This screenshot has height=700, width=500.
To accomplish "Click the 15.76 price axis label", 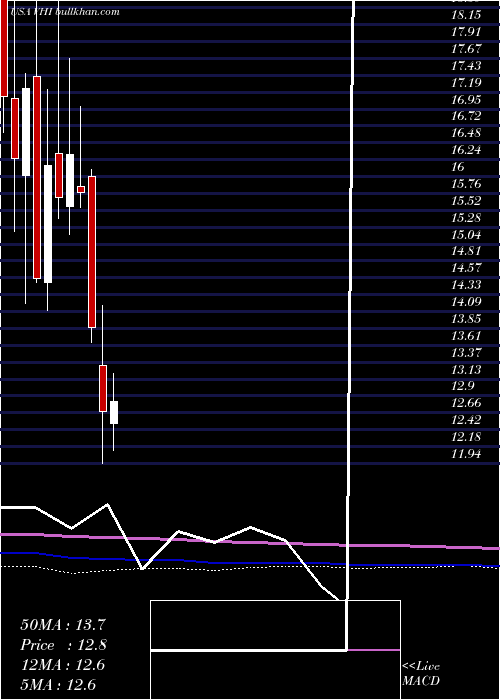I will pos(466,184).
